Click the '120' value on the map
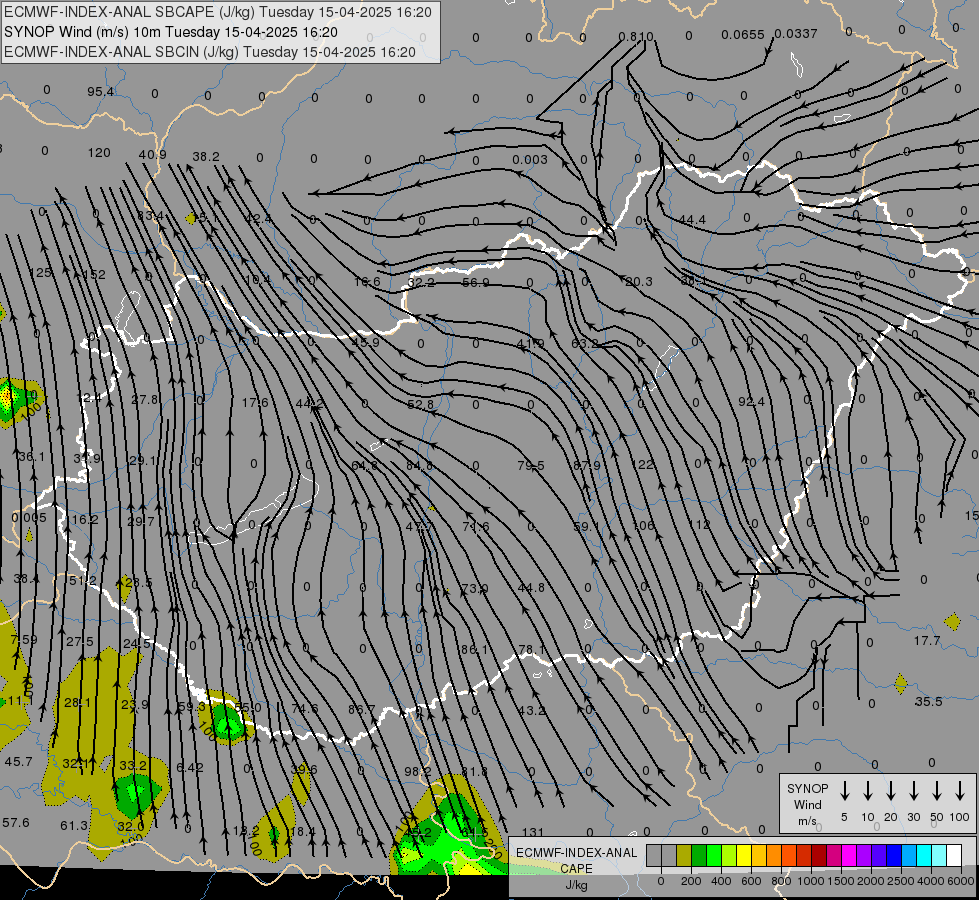Screen dimensions: 979x900 tap(99, 152)
